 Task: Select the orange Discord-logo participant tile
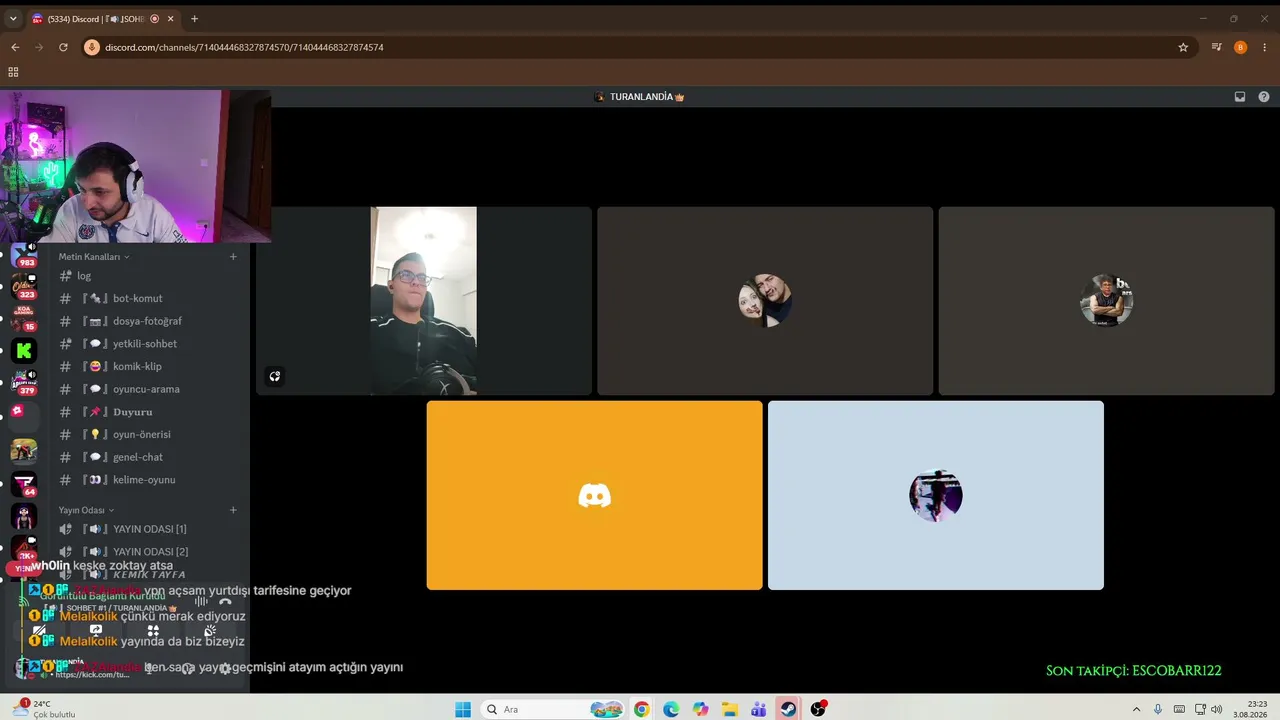(x=594, y=495)
